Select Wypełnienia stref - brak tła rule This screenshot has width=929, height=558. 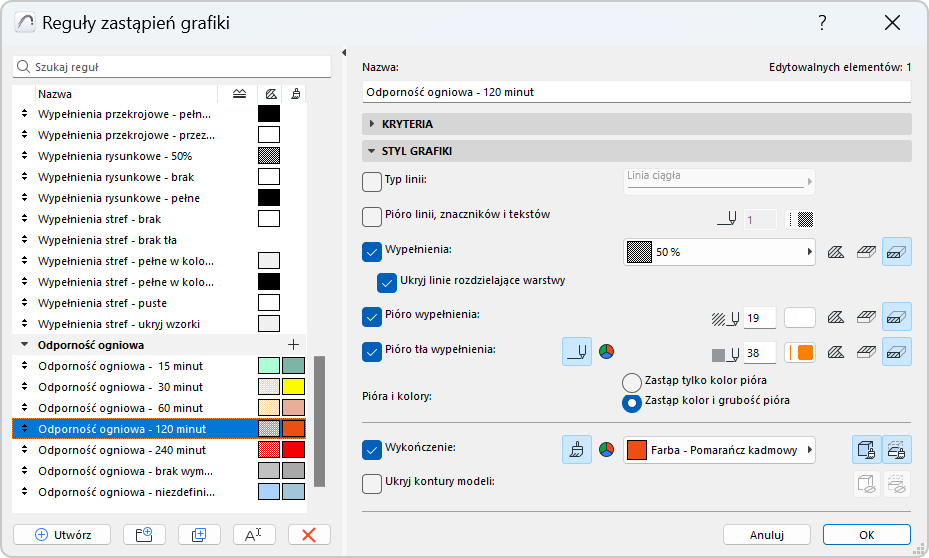(x=159, y=240)
